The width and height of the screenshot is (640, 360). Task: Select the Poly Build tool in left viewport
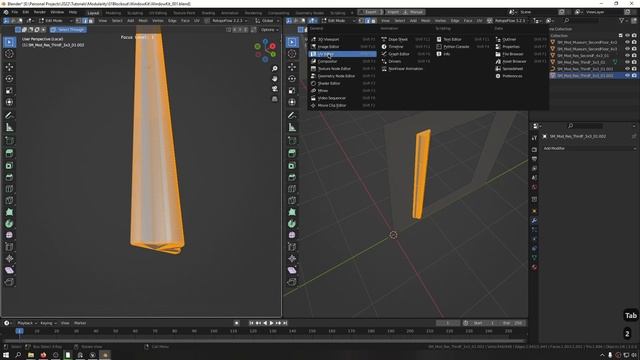(x=9, y=212)
